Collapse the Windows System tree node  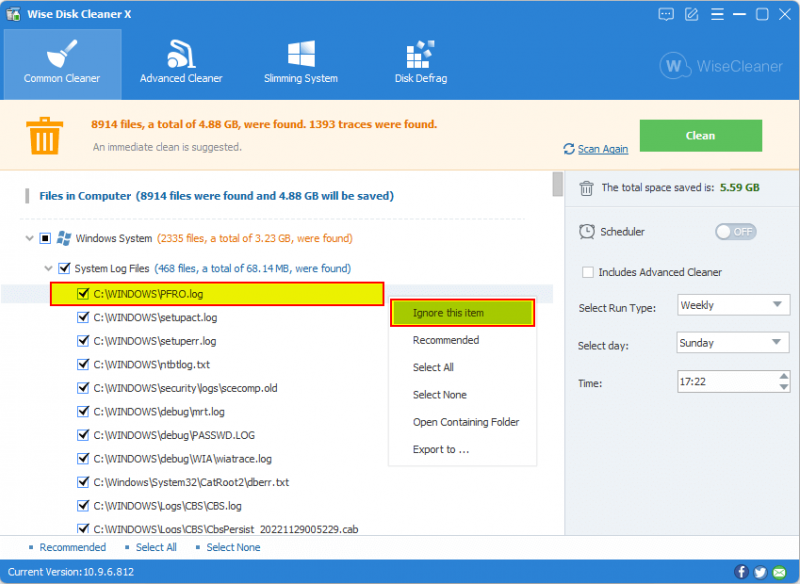(30, 238)
